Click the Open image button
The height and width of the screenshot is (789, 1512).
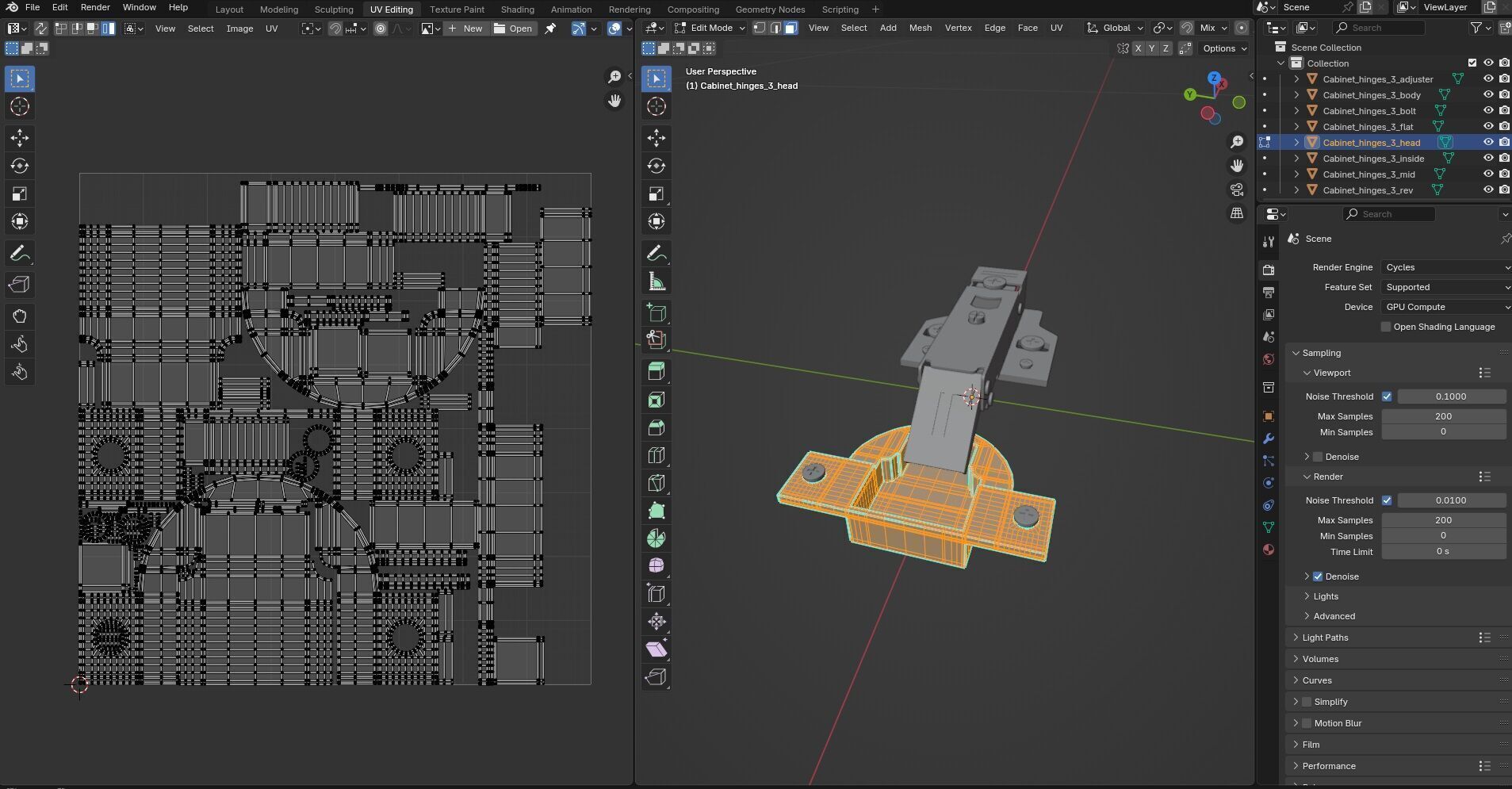click(513, 29)
